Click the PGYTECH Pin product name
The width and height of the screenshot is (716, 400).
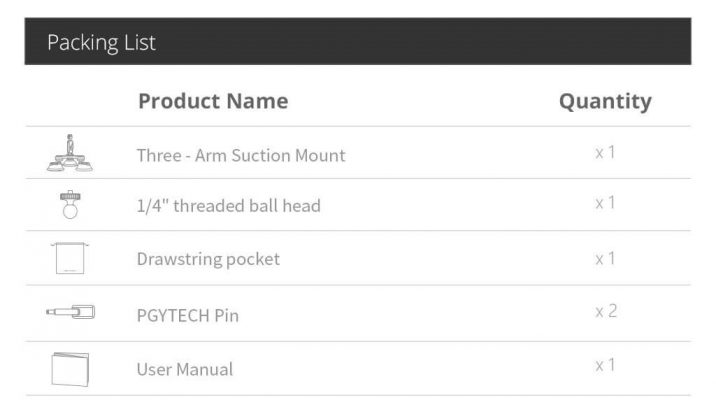click(188, 316)
